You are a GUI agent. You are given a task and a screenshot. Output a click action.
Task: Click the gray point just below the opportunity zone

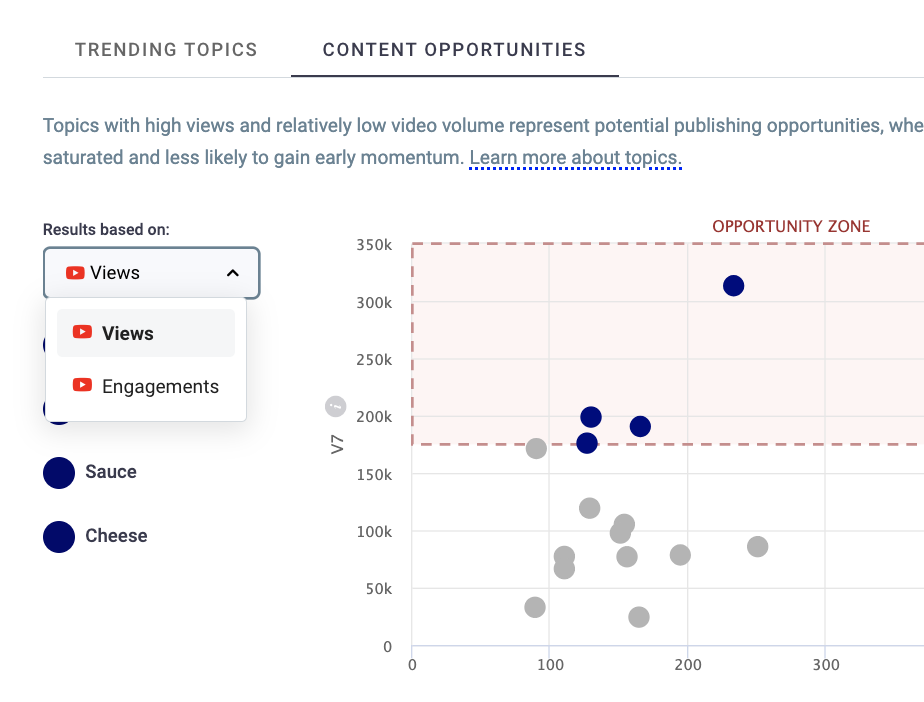[536, 448]
